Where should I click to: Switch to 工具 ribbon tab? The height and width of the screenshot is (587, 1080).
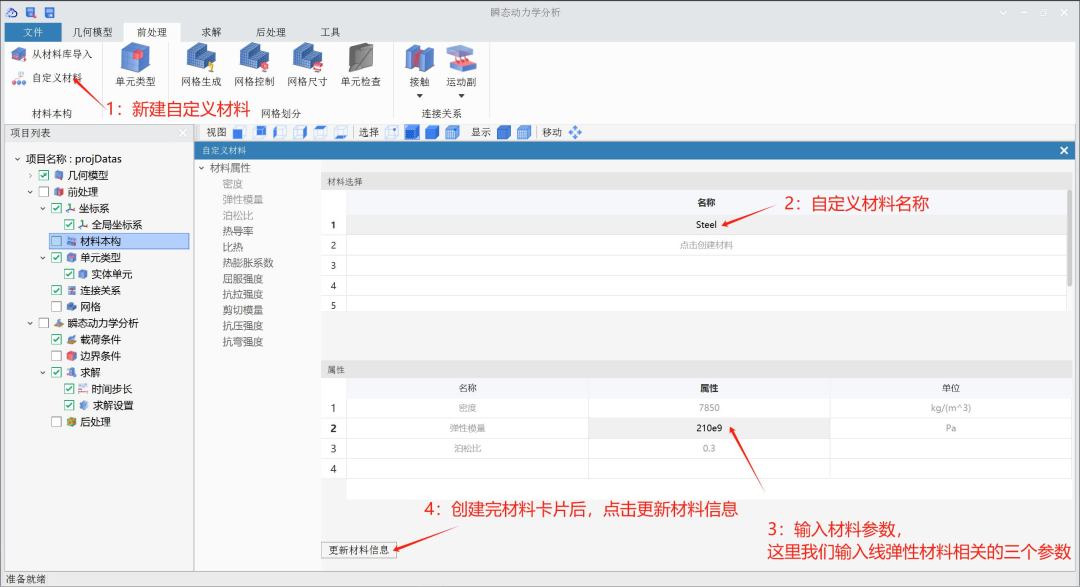click(x=330, y=32)
